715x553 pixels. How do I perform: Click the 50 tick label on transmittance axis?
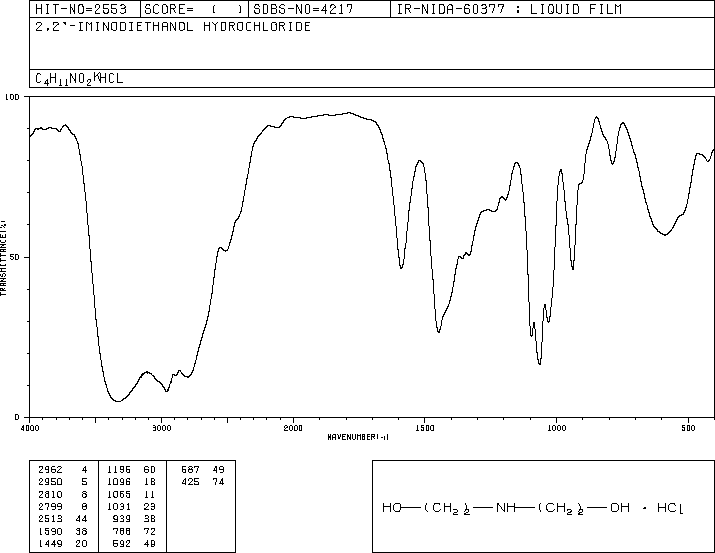tap(15, 257)
